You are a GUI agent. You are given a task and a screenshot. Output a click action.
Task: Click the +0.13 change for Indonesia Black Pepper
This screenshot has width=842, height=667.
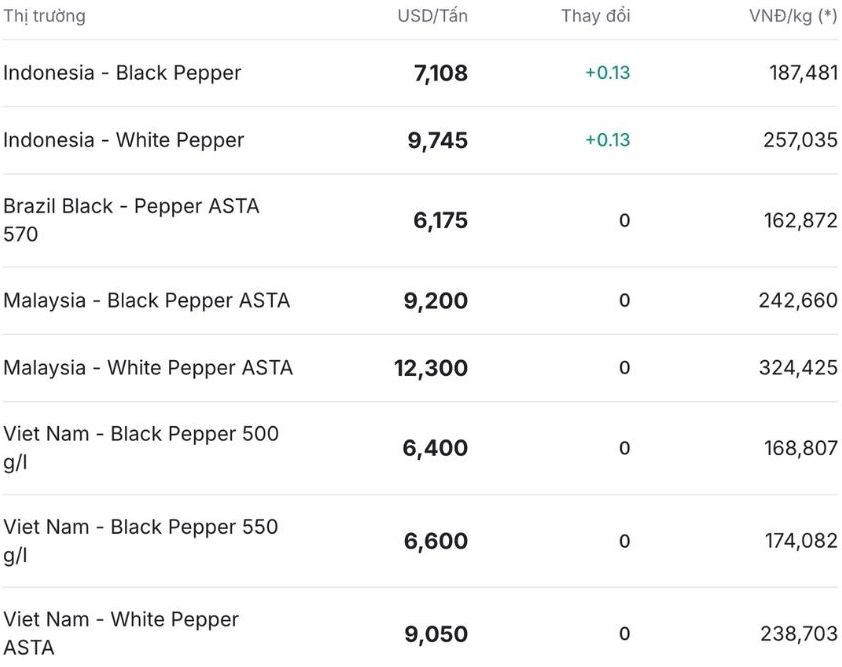pyautogui.click(x=607, y=73)
